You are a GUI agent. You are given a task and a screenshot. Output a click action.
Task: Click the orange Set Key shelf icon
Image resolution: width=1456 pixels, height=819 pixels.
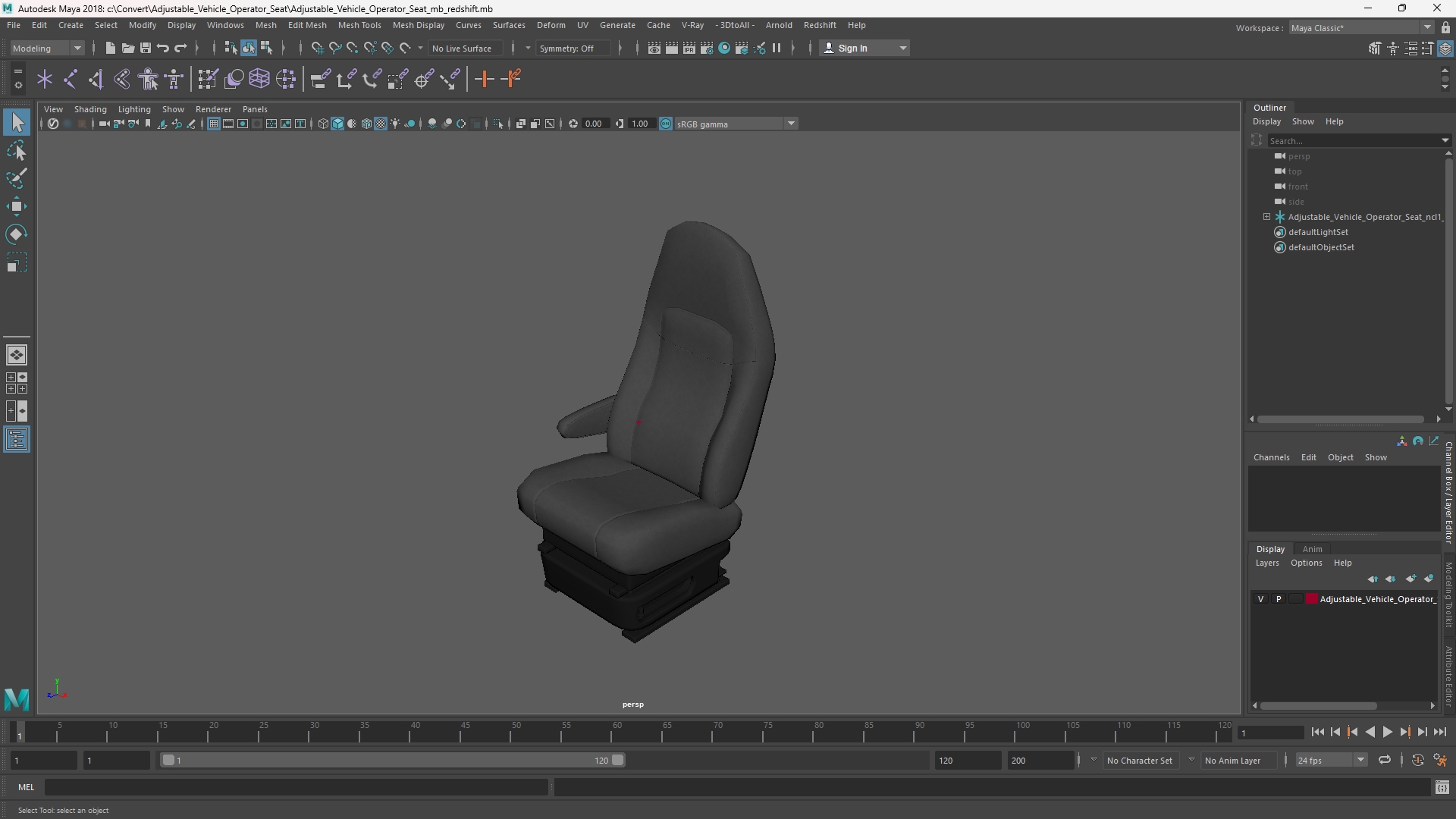pos(484,79)
